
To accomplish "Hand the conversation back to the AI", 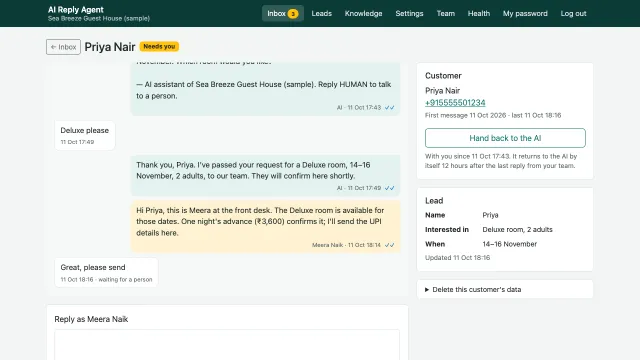I will [x=505, y=138].
